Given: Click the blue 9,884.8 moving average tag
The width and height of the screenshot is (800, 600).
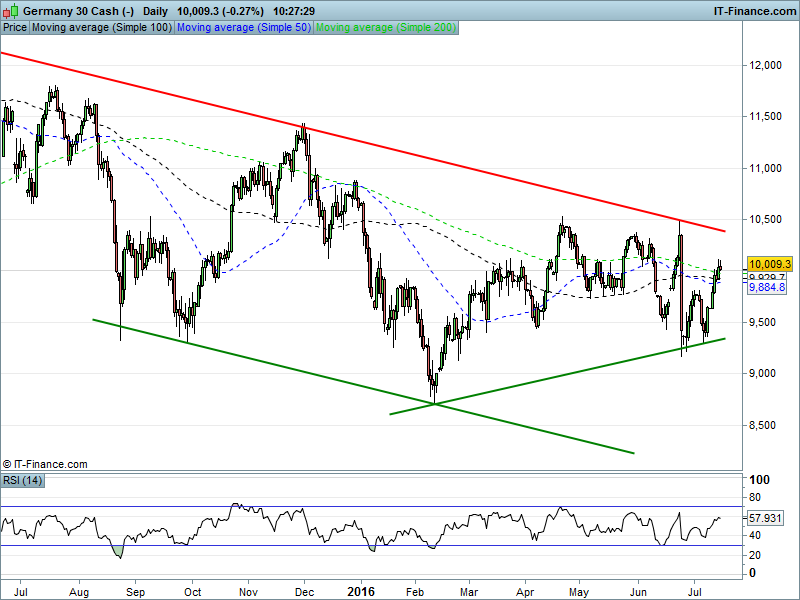Looking at the screenshot, I should tap(767, 288).
